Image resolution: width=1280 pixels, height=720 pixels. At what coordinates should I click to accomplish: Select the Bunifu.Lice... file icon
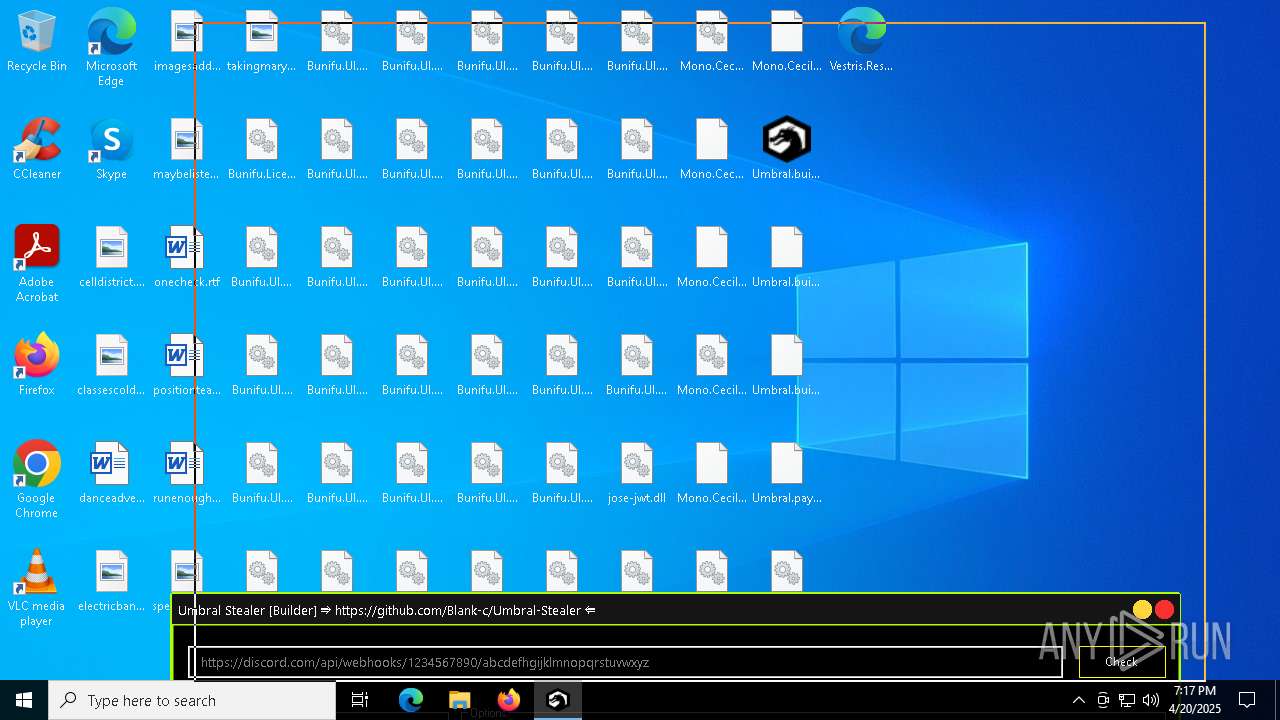click(261, 149)
